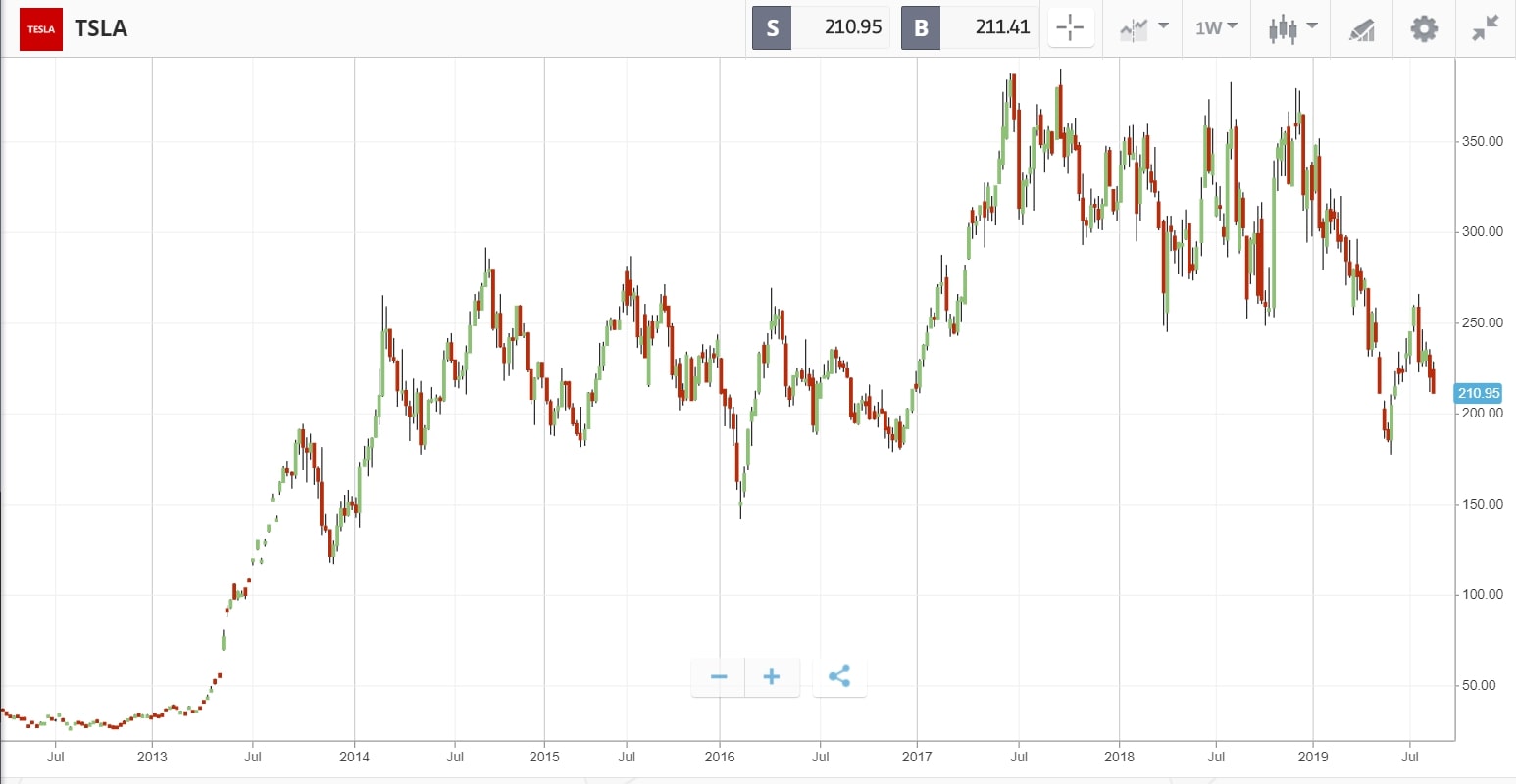
Task: Zoom in chart with plus button
Action: (772, 677)
